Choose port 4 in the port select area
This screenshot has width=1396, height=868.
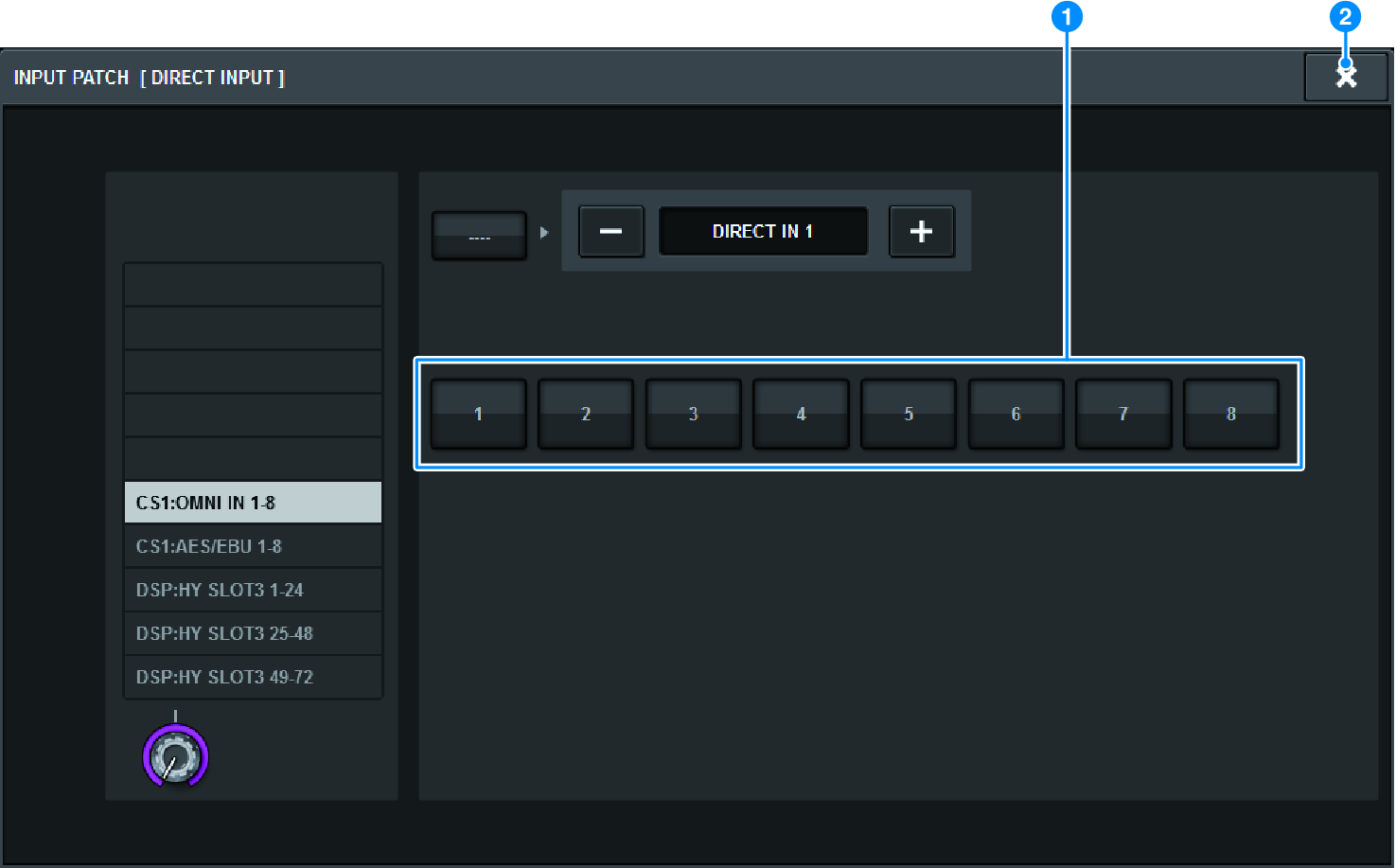click(x=800, y=414)
